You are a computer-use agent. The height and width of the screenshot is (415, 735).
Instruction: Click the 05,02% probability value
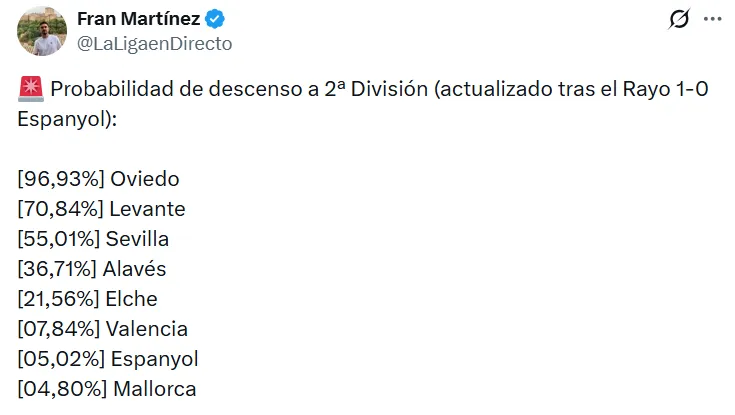pyautogui.click(x=61, y=359)
